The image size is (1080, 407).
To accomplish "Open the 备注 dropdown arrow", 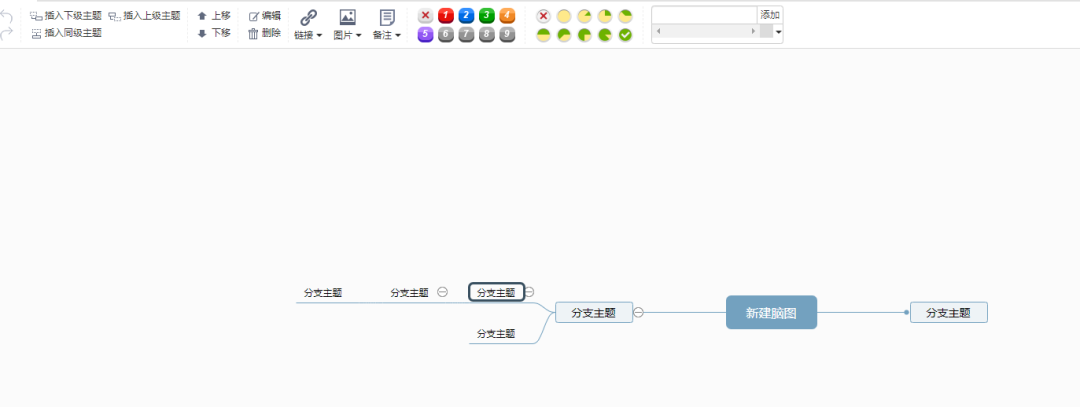I will (x=398, y=36).
